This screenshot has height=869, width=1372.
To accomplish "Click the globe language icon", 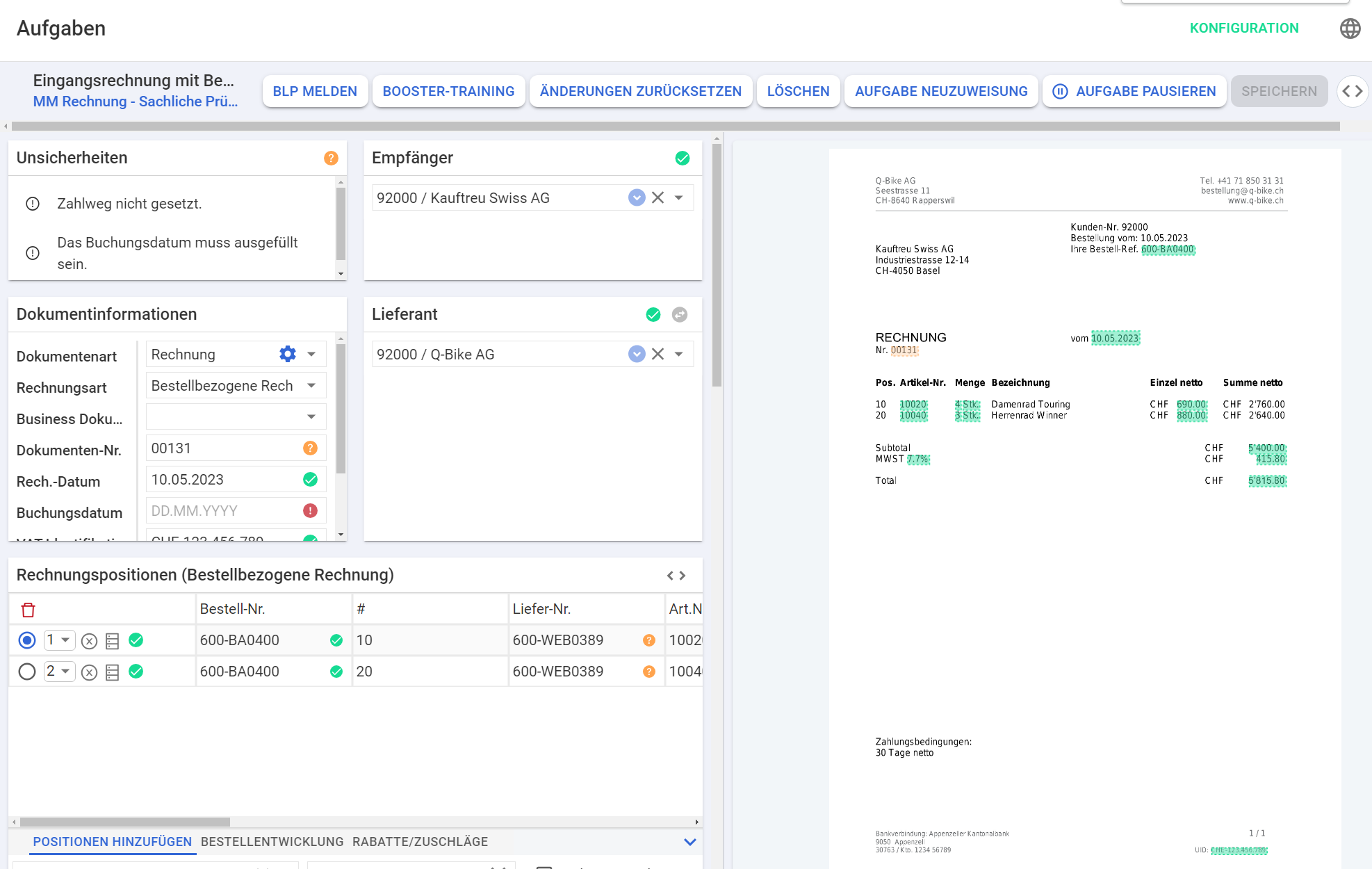I will tap(1350, 29).
